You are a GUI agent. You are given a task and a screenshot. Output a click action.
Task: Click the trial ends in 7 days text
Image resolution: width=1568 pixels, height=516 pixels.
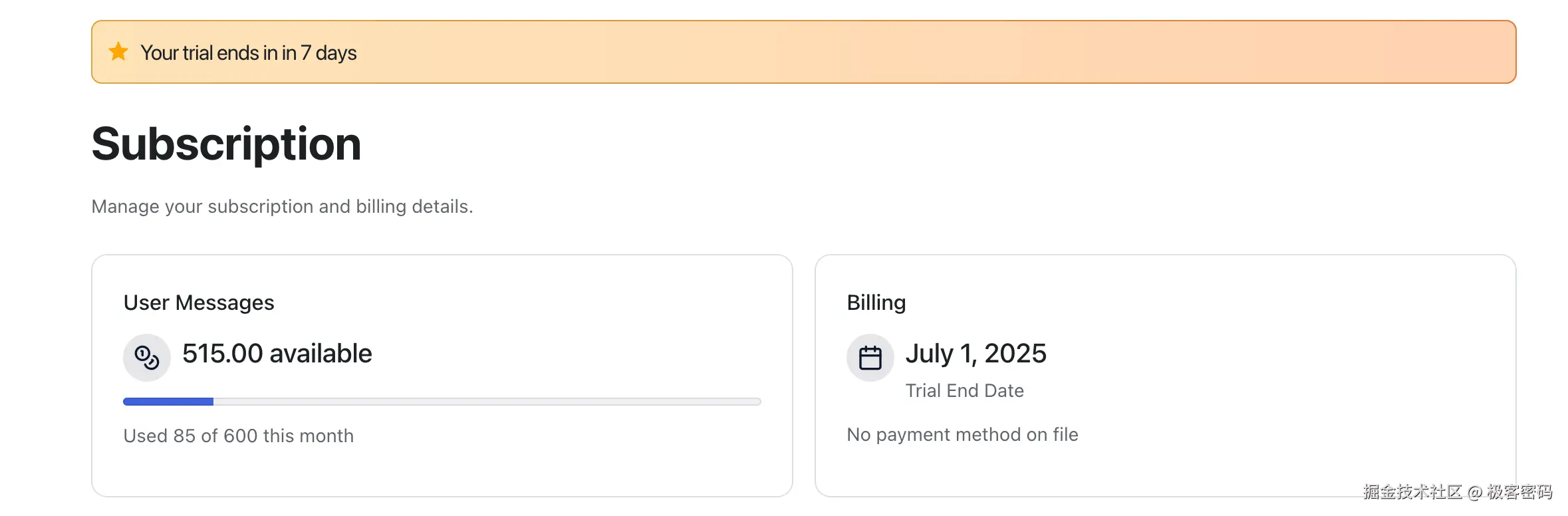[248, 53]
